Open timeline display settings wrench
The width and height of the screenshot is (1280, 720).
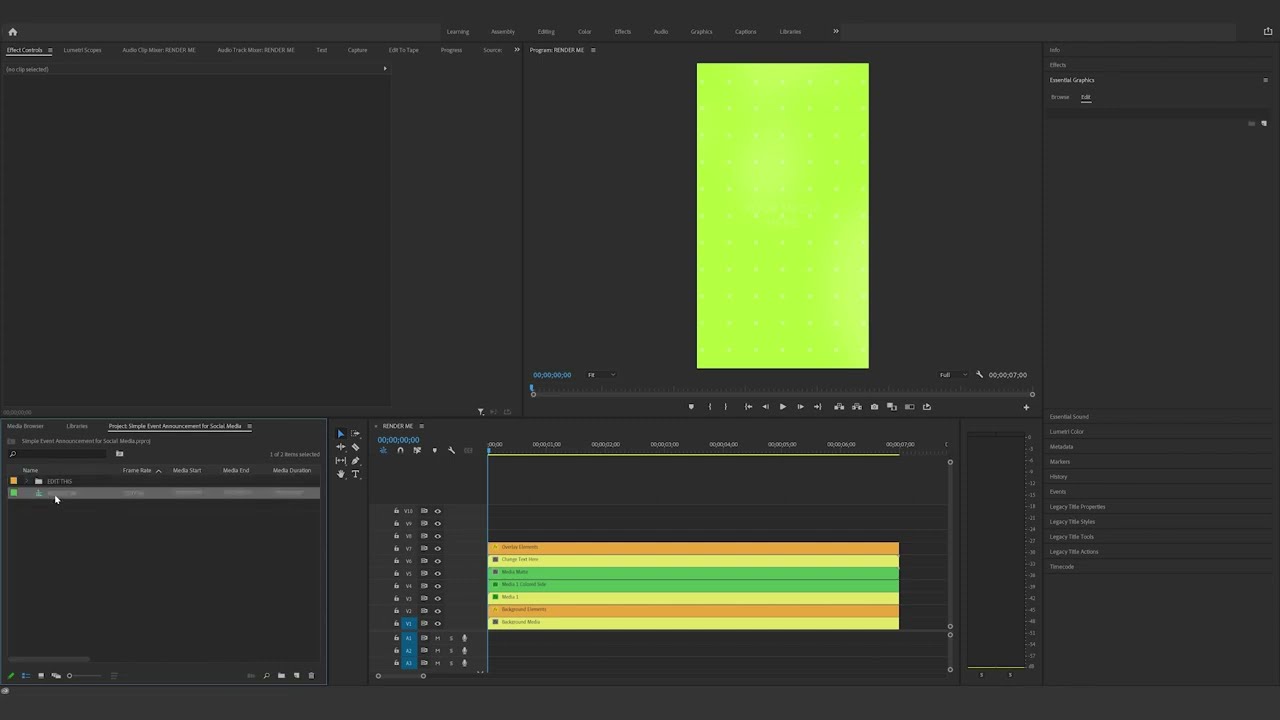pos(451,450)
